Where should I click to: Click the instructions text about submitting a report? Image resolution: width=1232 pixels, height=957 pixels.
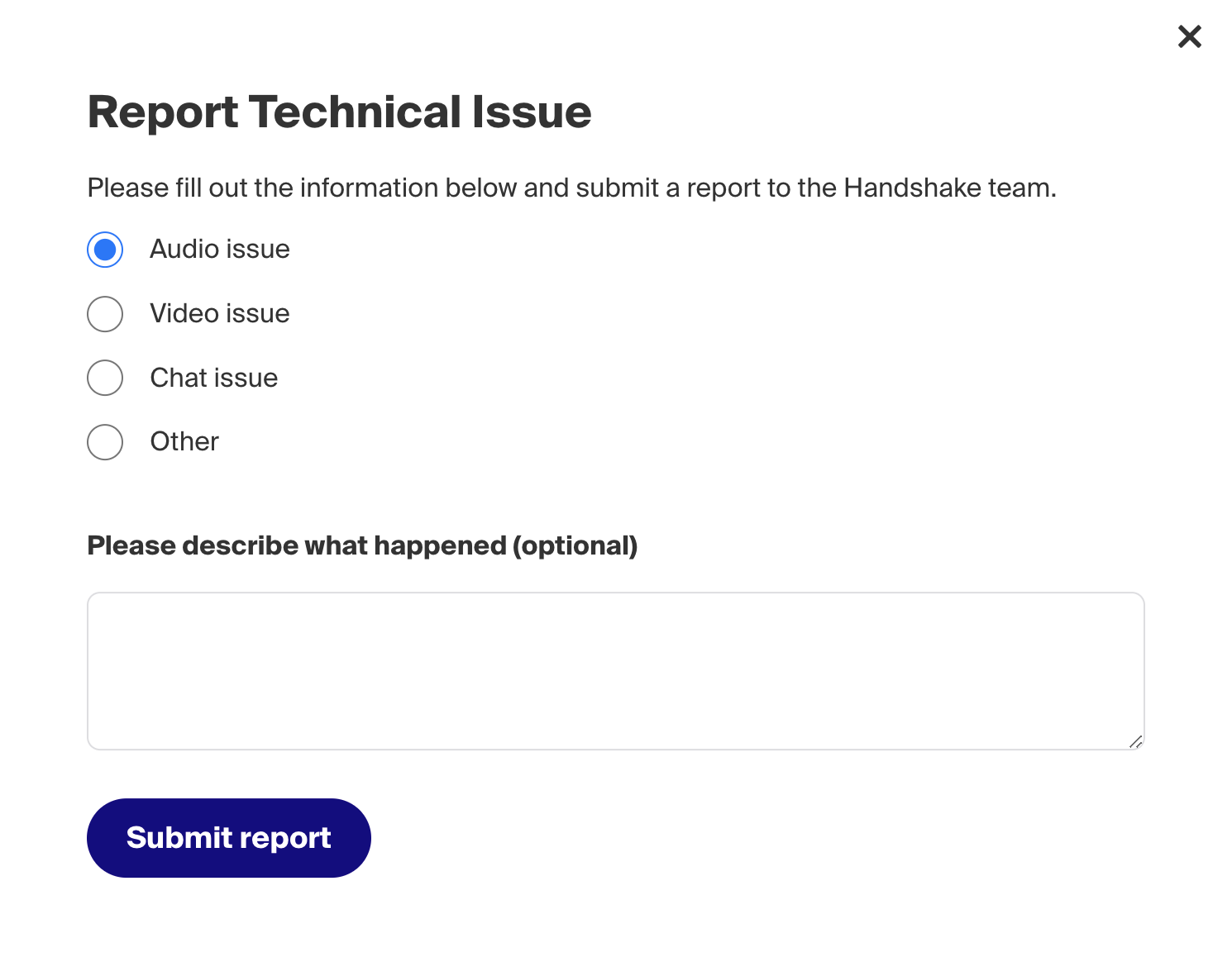coord(571,188)
